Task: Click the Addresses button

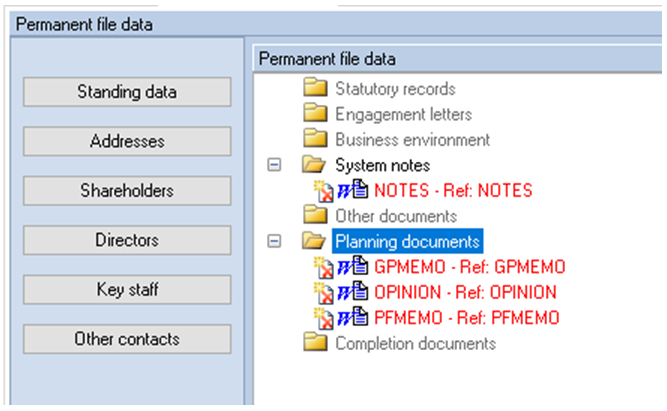Action: (127, 141)
